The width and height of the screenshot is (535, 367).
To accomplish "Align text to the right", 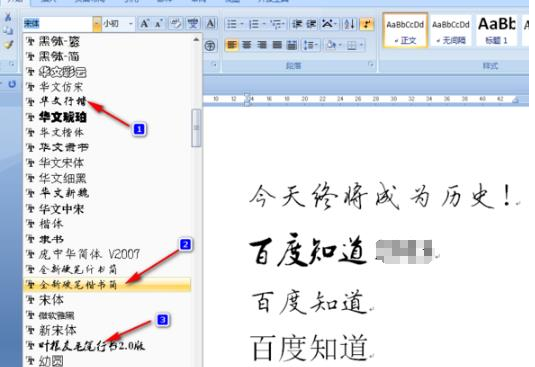I will (x=262, y=45).
